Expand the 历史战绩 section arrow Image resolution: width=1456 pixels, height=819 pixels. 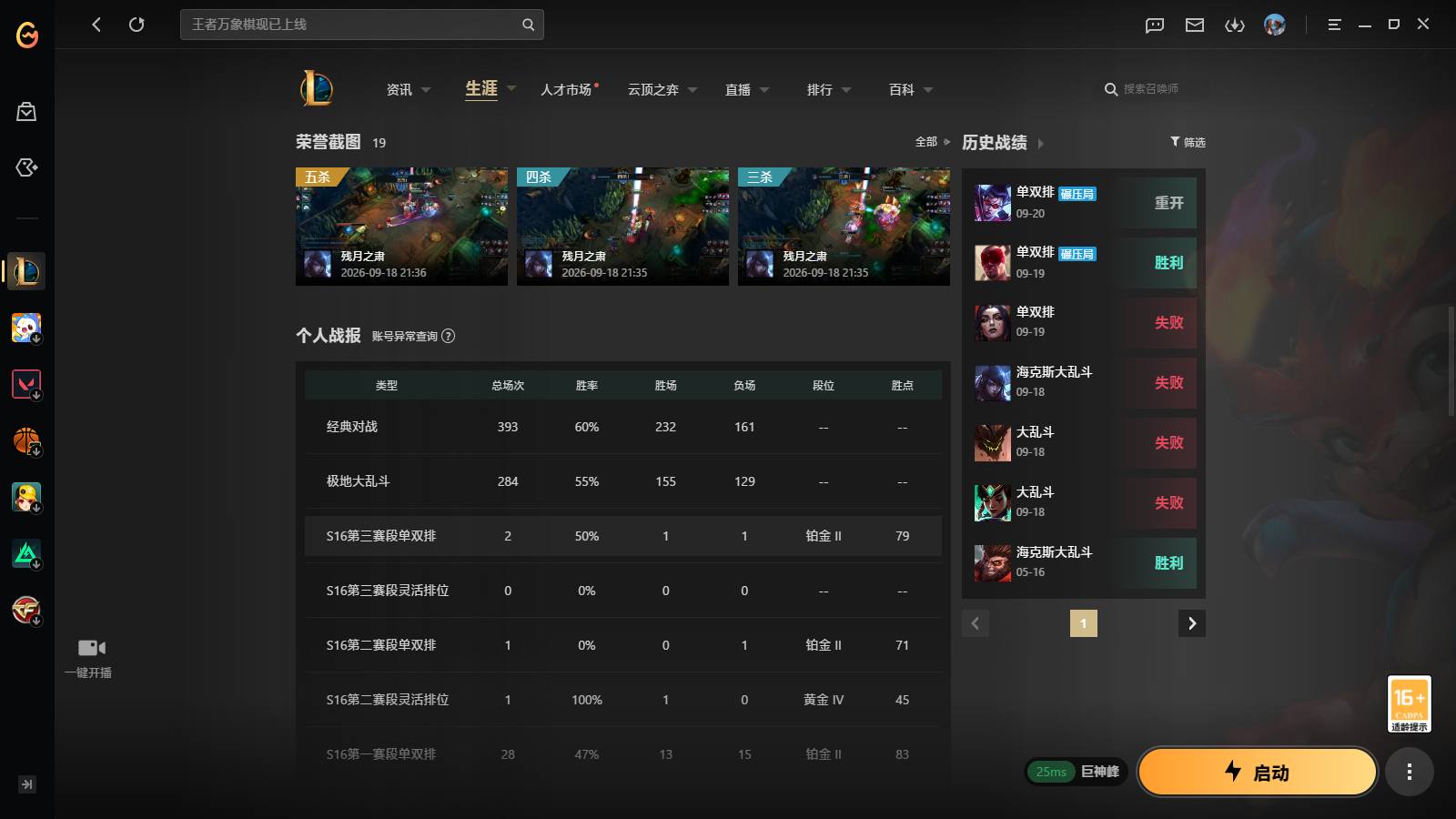coord(1041,143)
